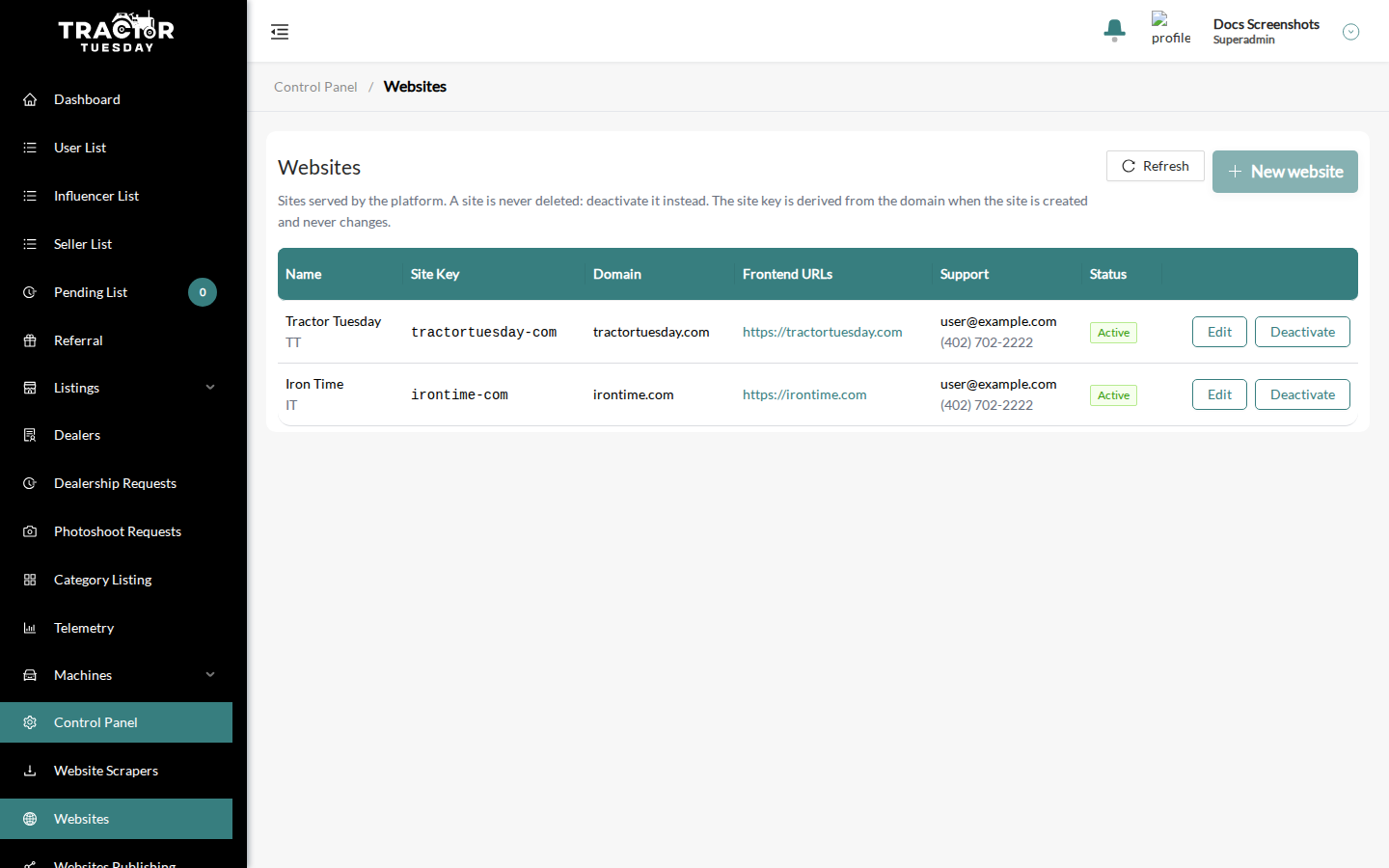Edit the Tractor Tuesday website
The width and height of the screenshot is (1389, 868).
[1219, 332]
